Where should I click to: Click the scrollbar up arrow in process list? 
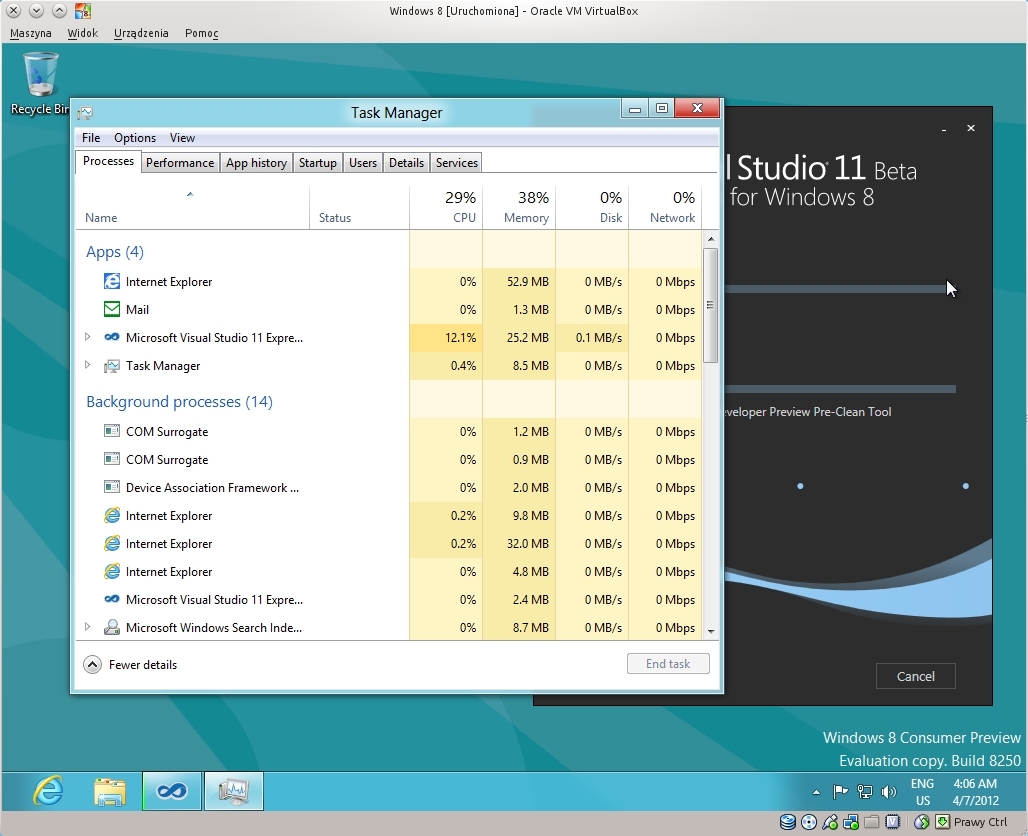711,239
